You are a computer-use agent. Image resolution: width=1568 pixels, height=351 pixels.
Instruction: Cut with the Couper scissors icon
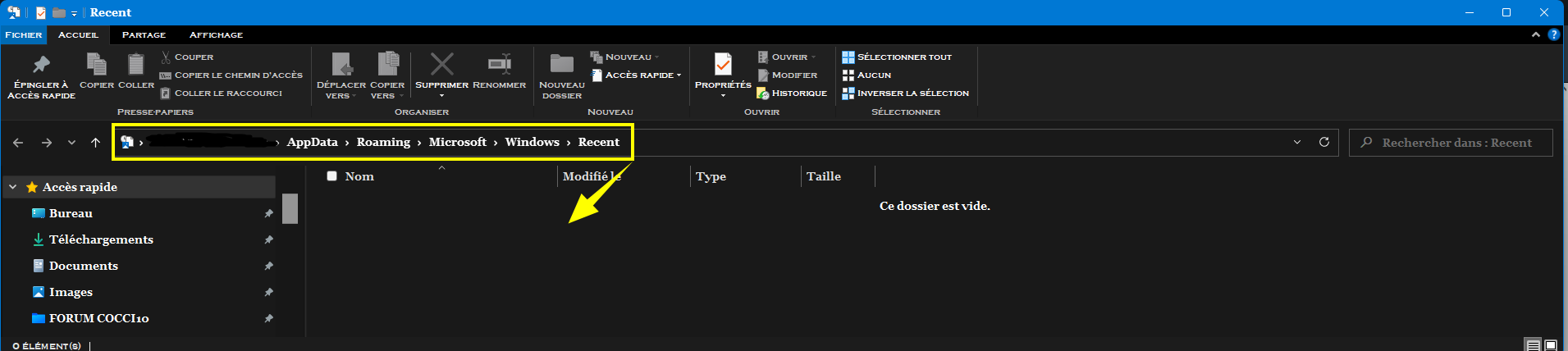pyautogui.click(x=166, y=57)
